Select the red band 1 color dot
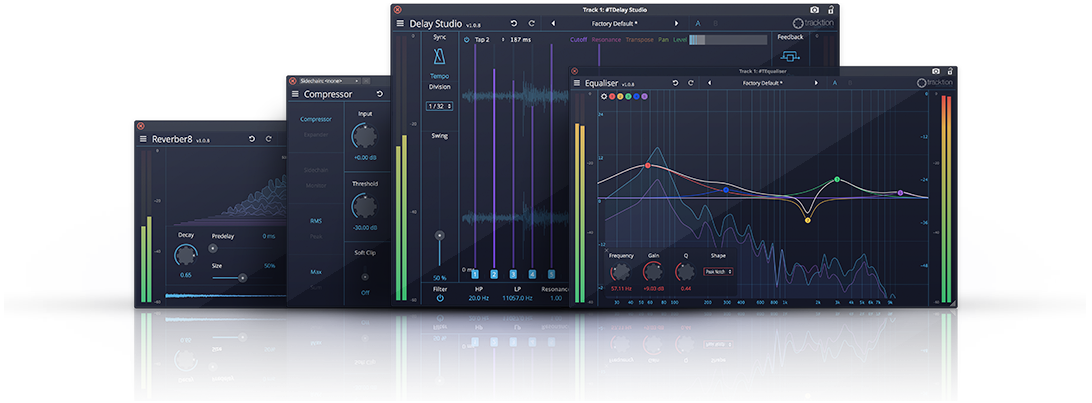 [612, 96]
